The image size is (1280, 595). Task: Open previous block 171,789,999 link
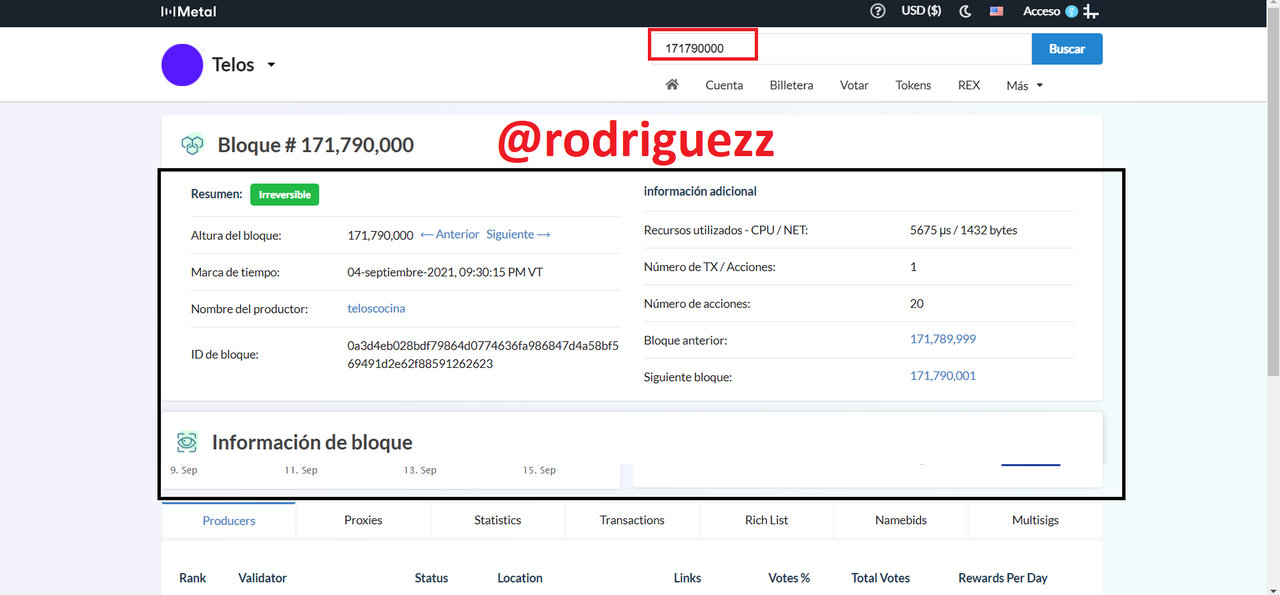coord(943,339)
